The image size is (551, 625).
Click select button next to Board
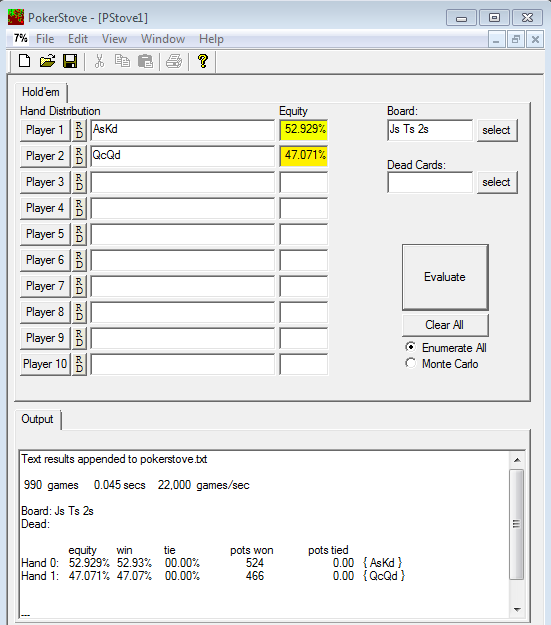(497, 130)
